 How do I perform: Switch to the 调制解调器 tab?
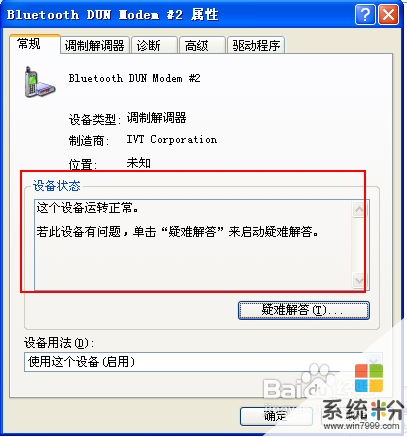click(x=95, y=46)
